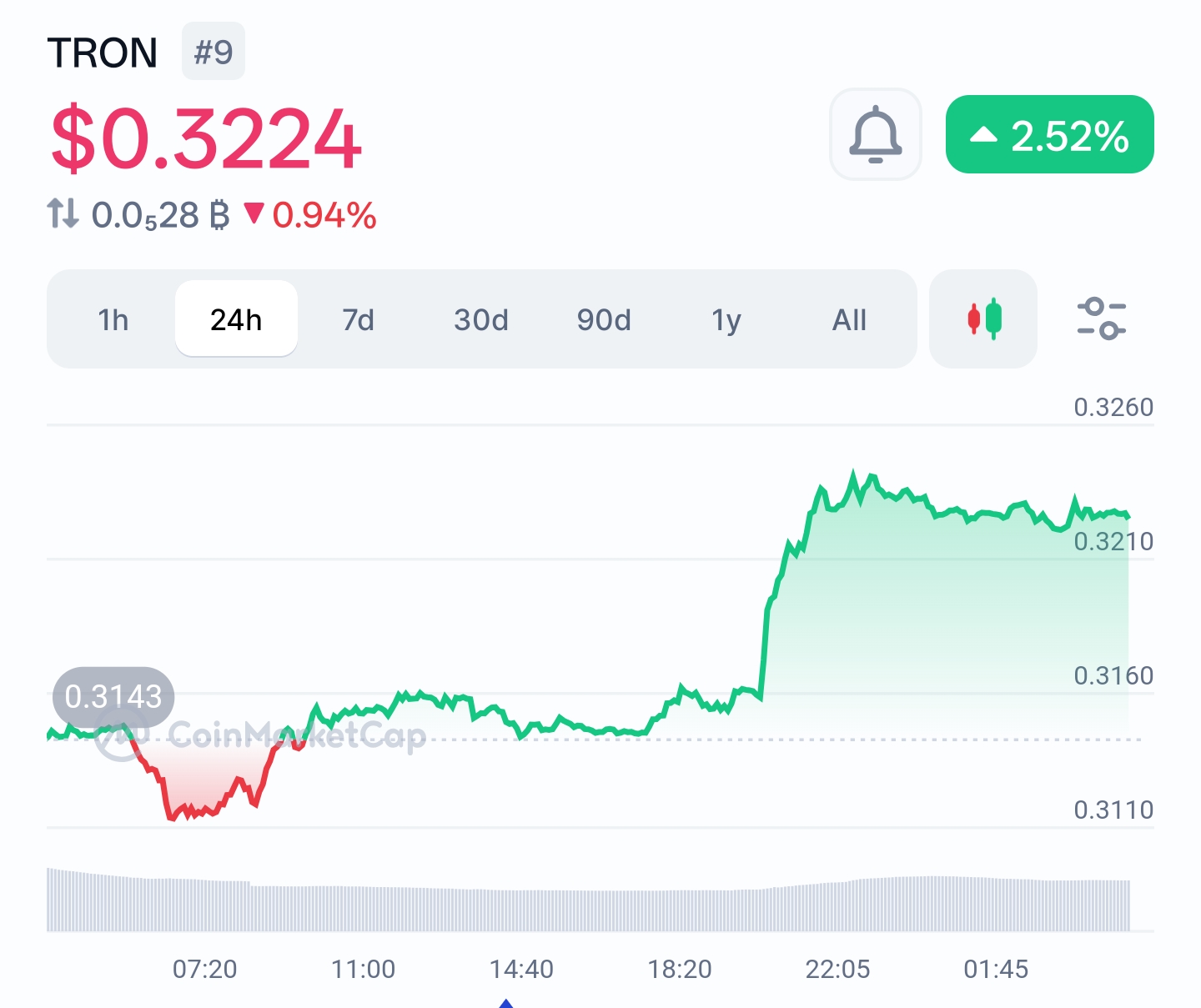Switch chart to 7d range

(x=359, y=319)
